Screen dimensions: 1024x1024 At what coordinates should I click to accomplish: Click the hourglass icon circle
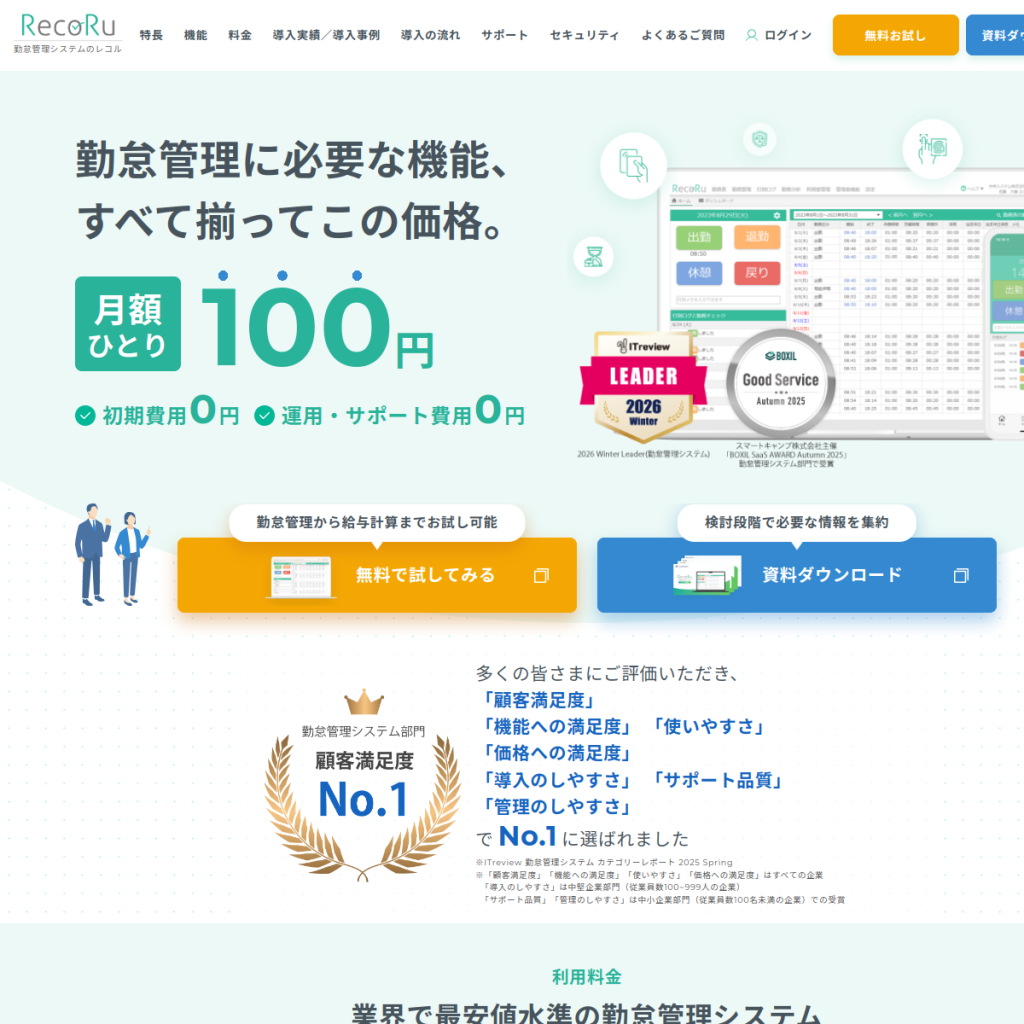594,256
